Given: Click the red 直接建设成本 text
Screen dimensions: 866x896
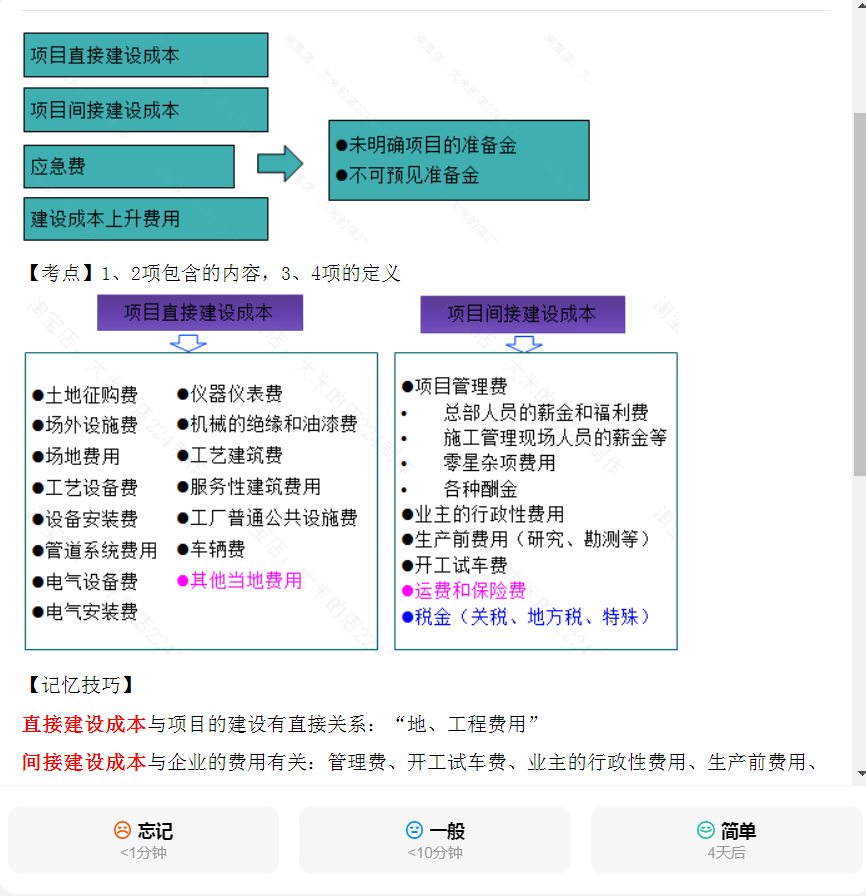Looking at the screenshot, I should [84, 724].
